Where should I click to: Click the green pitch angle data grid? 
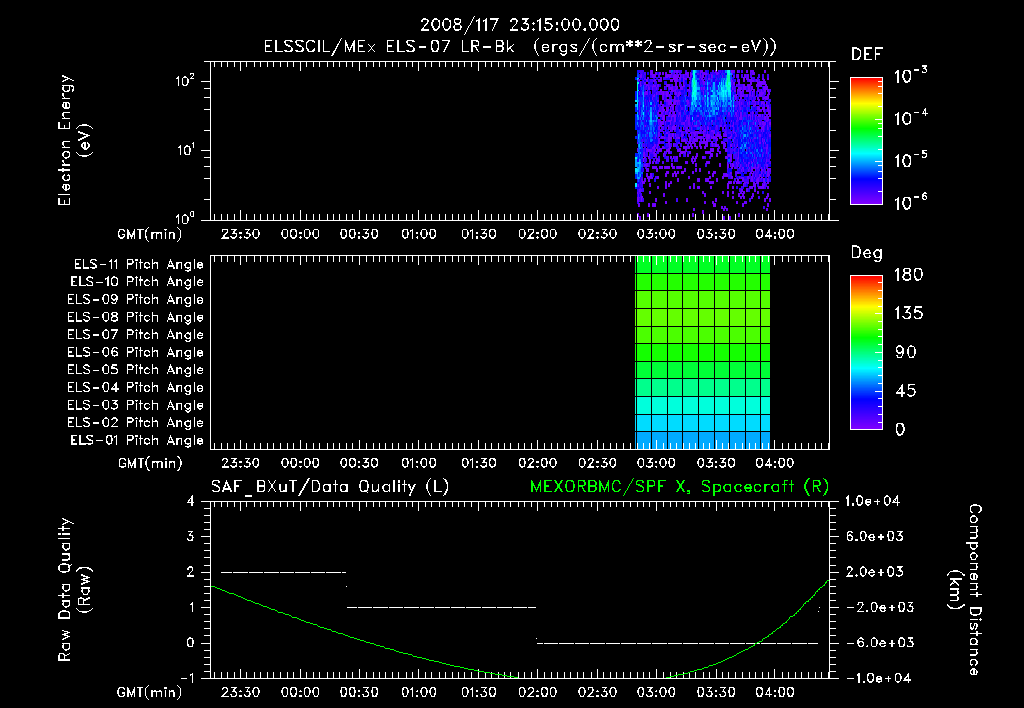point(703,353)
